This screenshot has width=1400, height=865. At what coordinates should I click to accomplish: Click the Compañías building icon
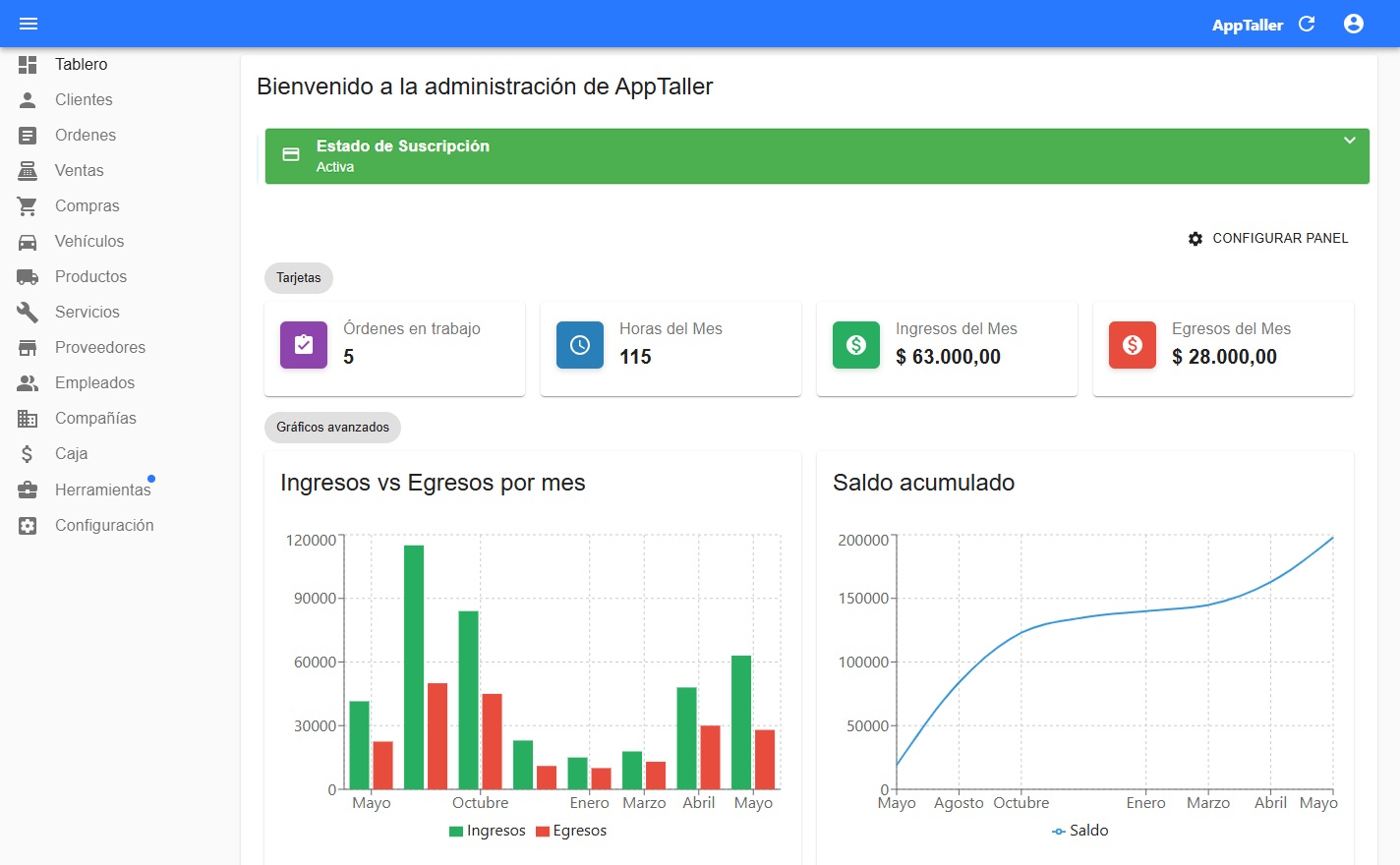click(x=28, y=419)
